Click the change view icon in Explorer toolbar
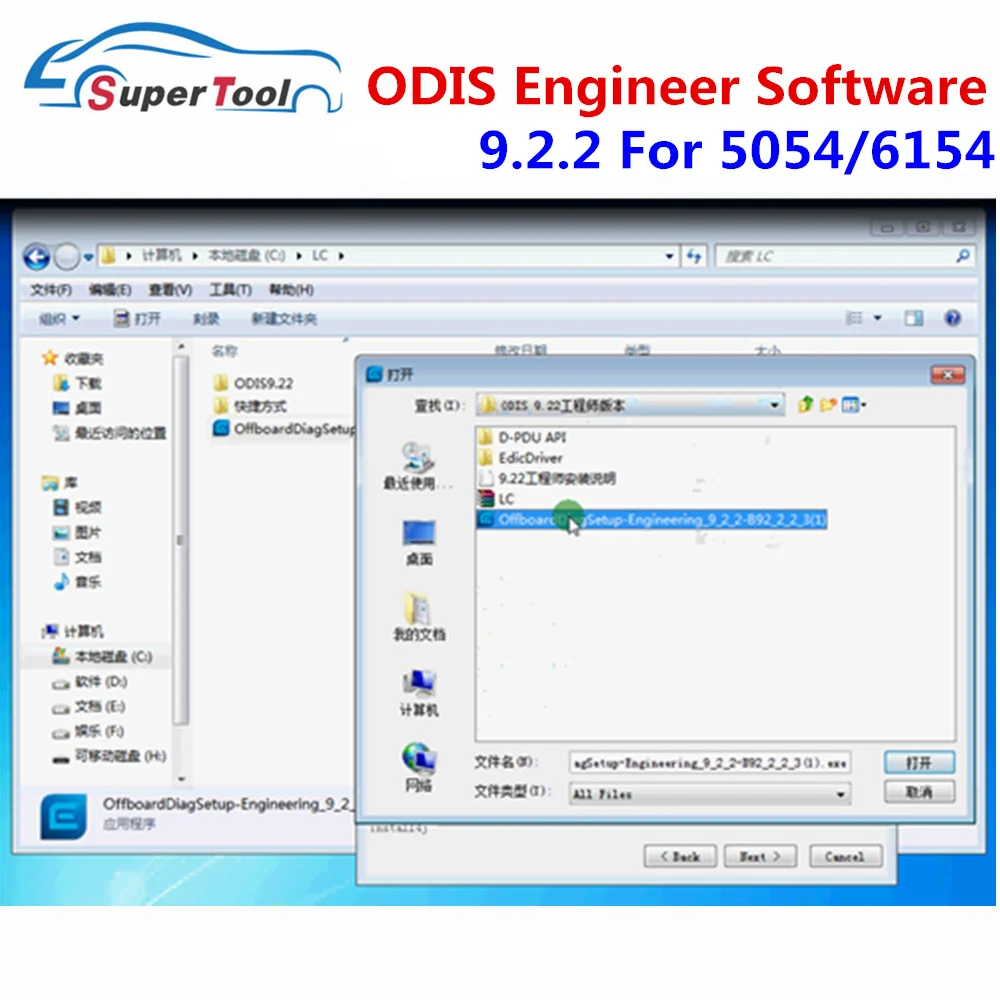Screen dimensions: 1000x1000 [x=853, y=318]
